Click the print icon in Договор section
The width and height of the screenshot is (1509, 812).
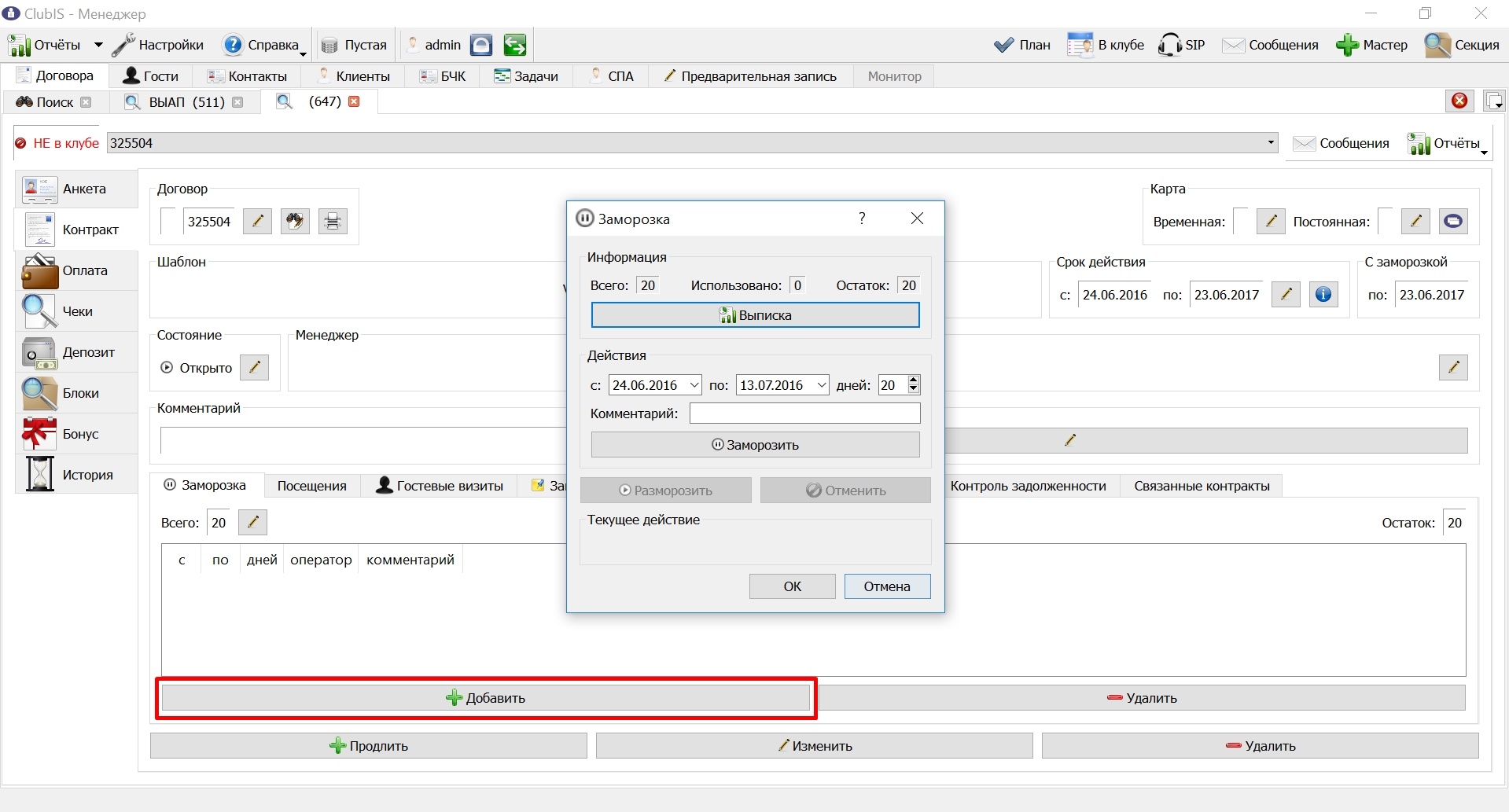tap(333, 222)
